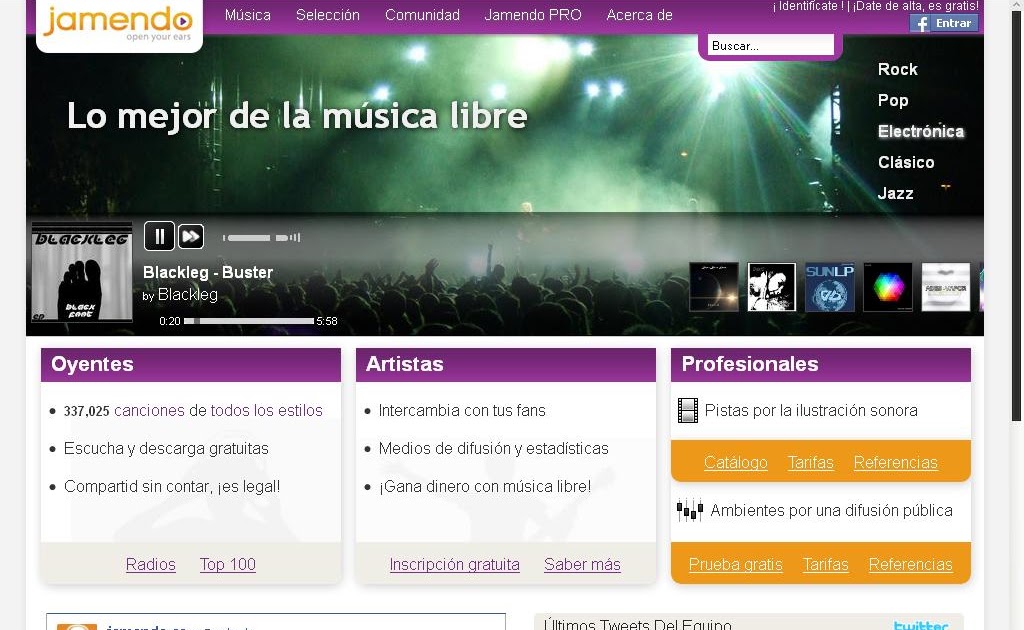This screenshot has height=630, width=1024.
Task: Select the Pop genre
Action: pyautogui.click(x=893, y=101)
